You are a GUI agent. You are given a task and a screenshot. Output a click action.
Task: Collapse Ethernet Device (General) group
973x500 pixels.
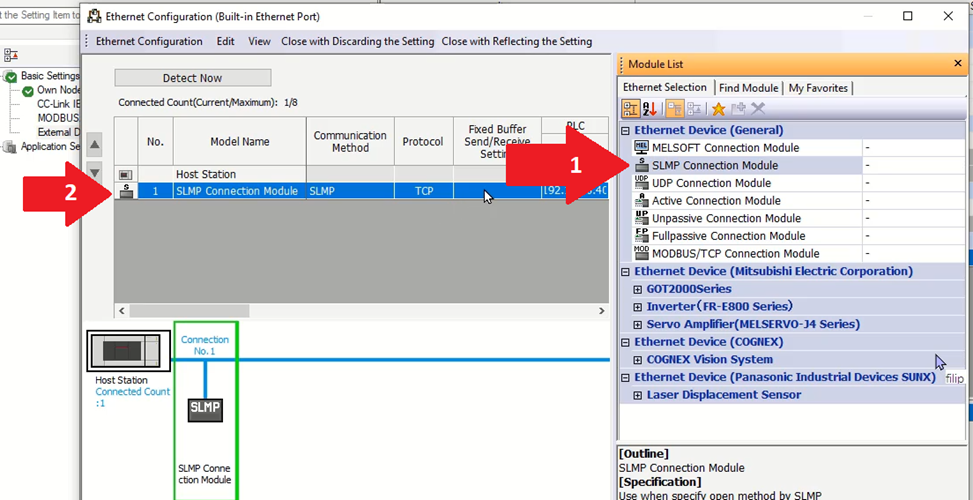[626, 130]
